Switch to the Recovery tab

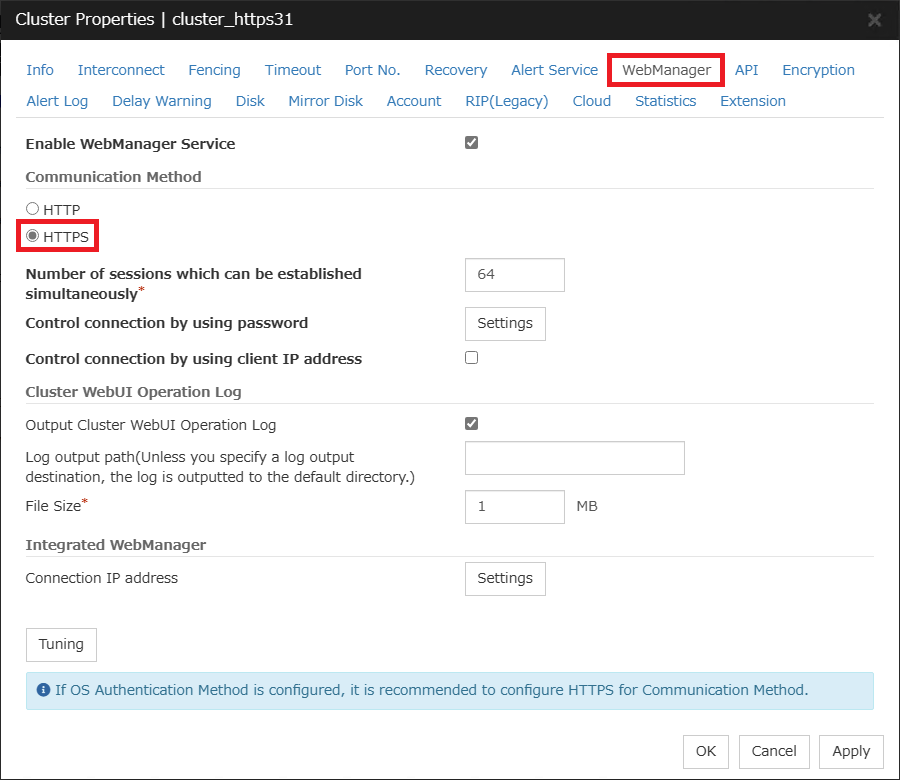pos(455,70)
